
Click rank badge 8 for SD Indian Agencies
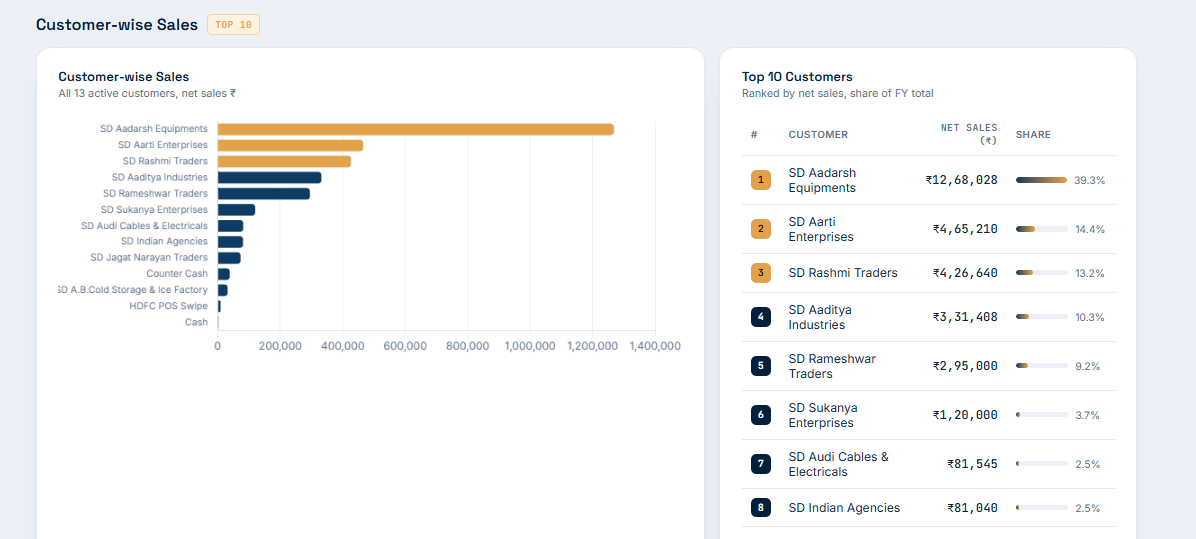pyautogui.click(x=760, y=508)
